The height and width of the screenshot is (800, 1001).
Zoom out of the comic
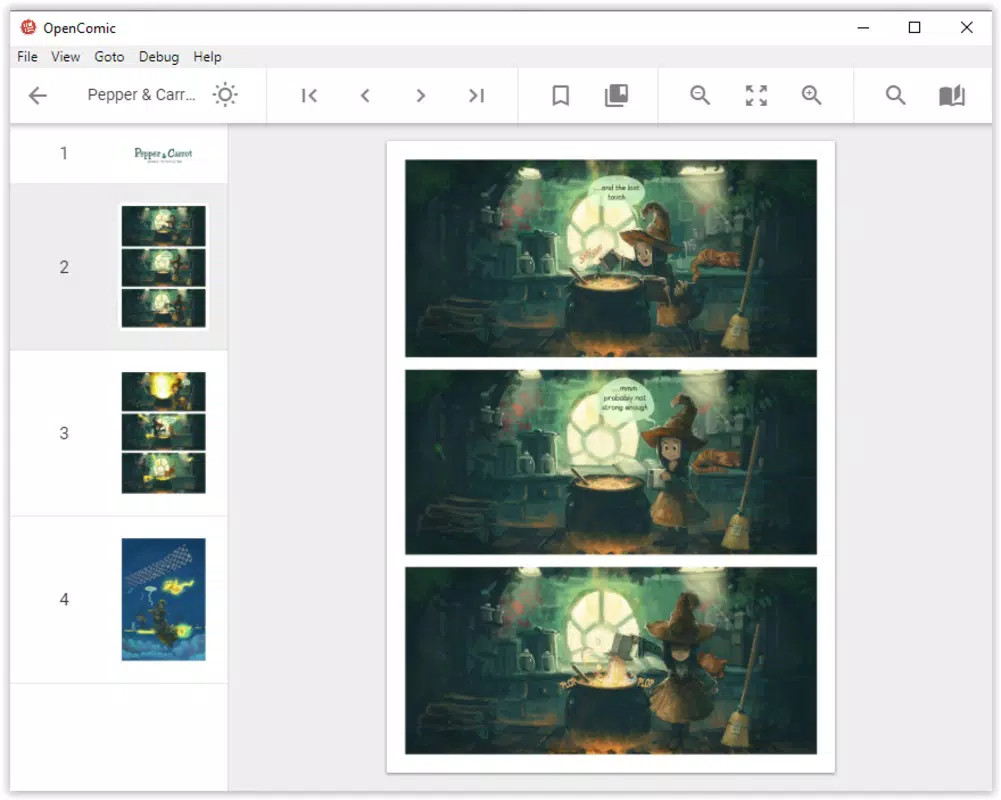point(700,96)
